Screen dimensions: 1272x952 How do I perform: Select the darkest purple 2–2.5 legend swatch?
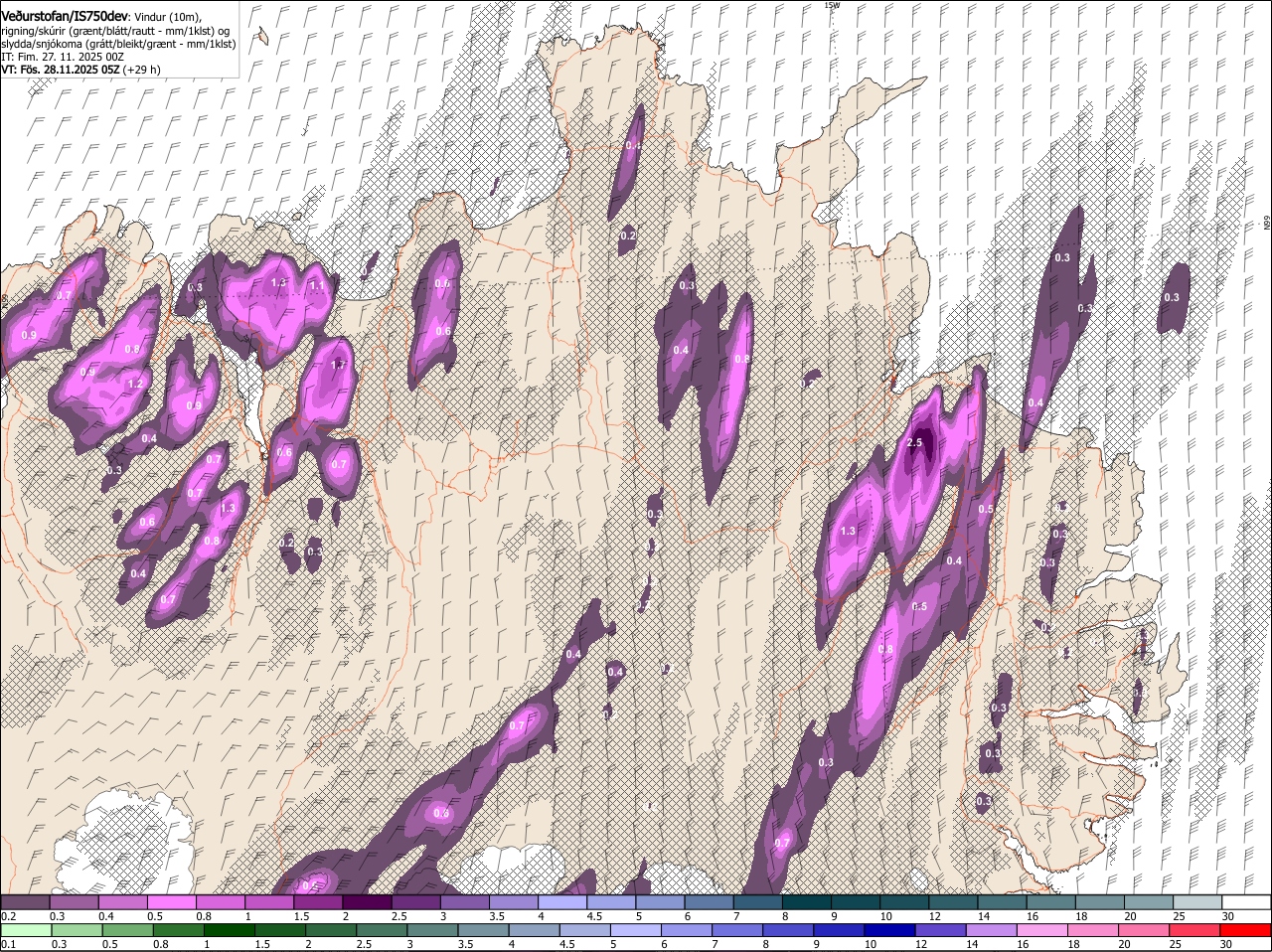click(367, 902)
